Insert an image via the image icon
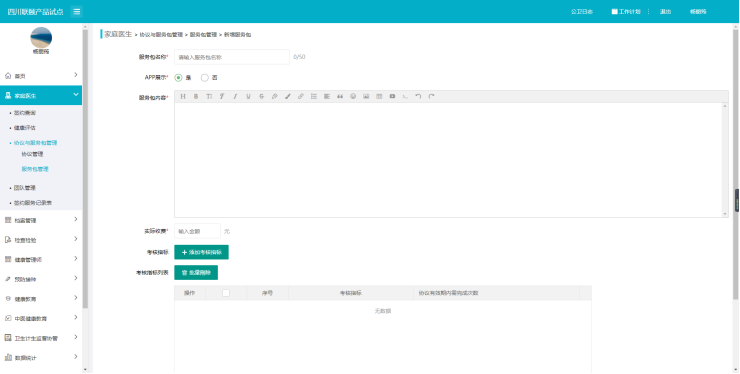 point(366,96)
